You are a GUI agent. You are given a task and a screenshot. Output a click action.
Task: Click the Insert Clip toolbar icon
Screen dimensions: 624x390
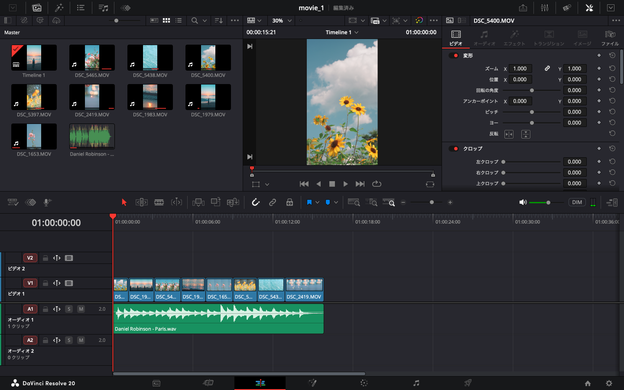tap(198, 203)
